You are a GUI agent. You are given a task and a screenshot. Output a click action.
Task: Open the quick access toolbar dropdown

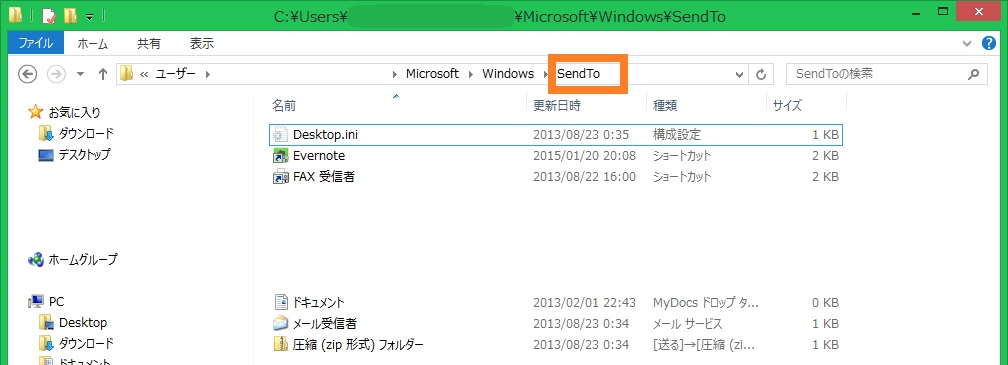pyautogui.click(x=89, y=16)
